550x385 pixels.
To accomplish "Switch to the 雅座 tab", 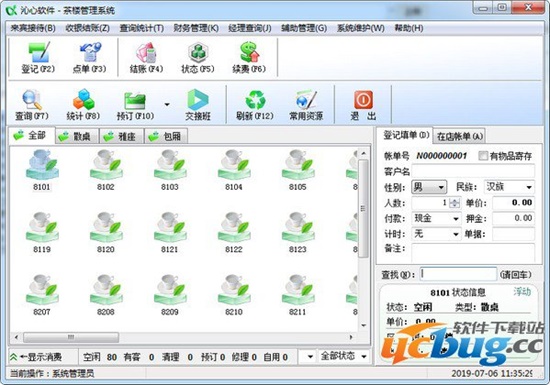I will [122, 136].
